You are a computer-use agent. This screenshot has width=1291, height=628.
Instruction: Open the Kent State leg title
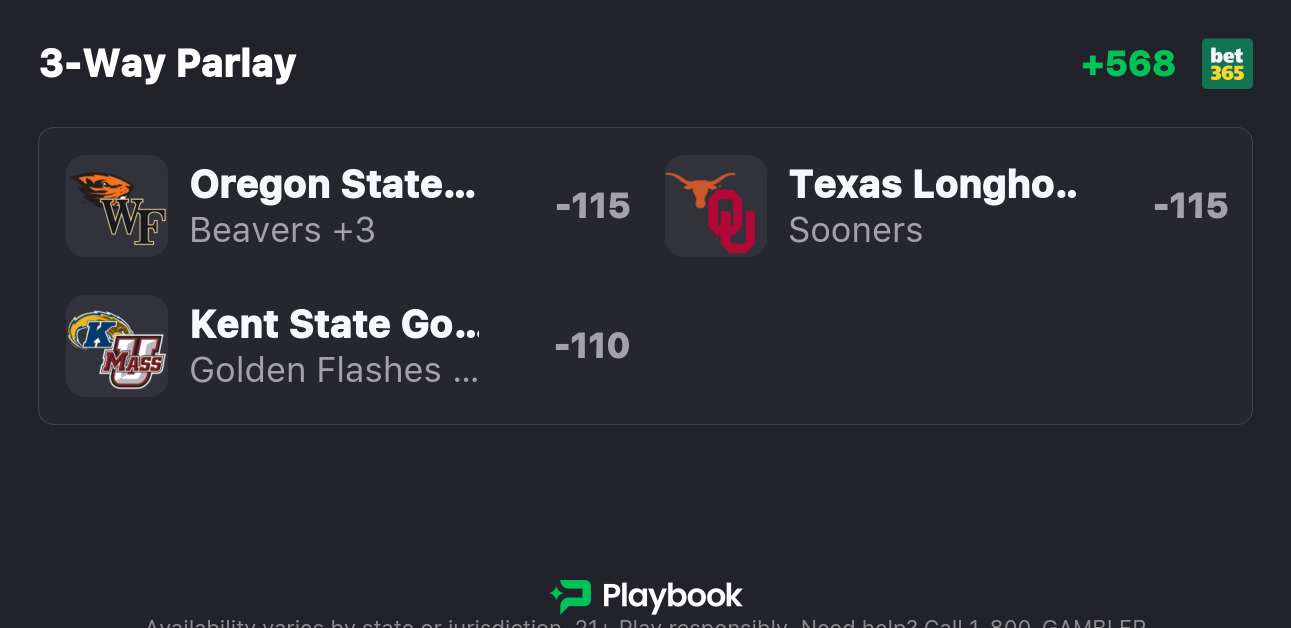(334, 325)
